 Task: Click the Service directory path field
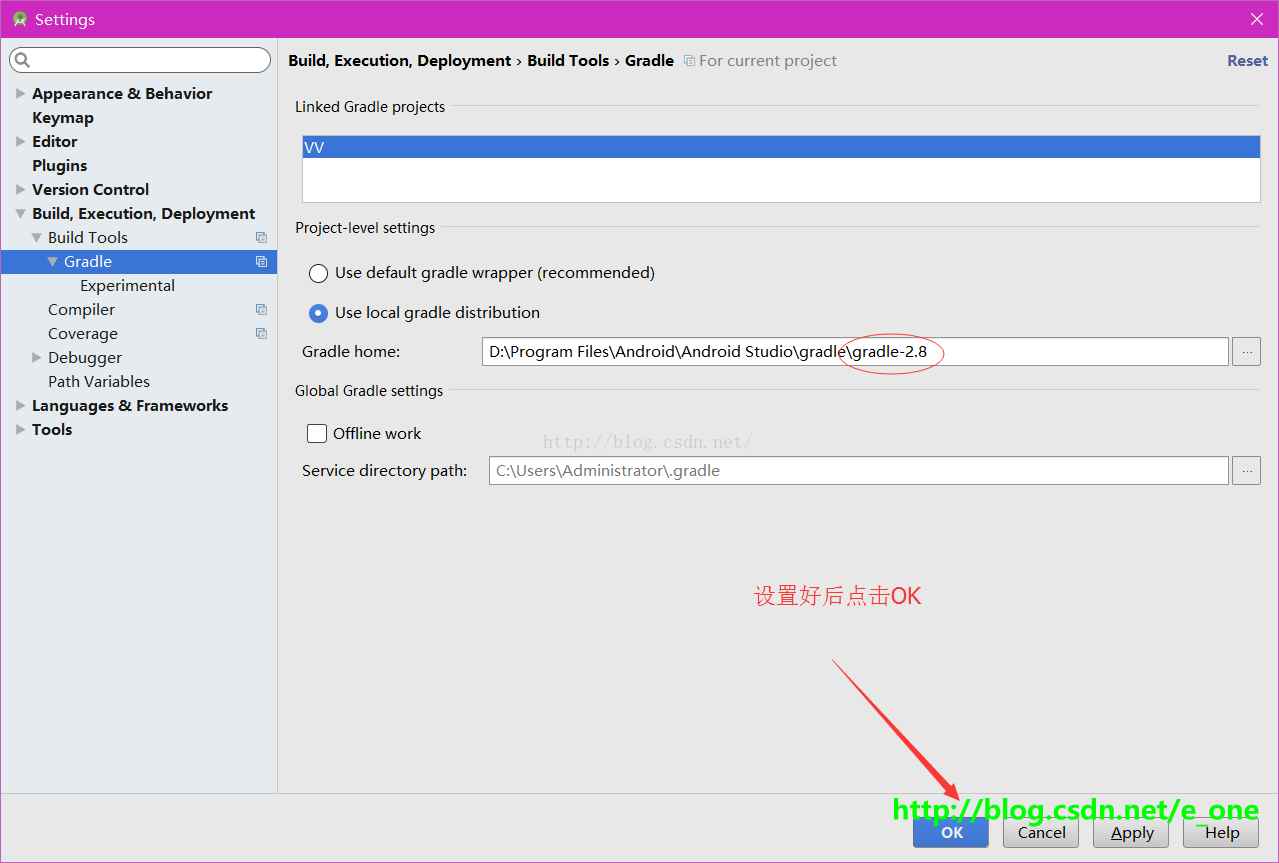pos(858,470)
